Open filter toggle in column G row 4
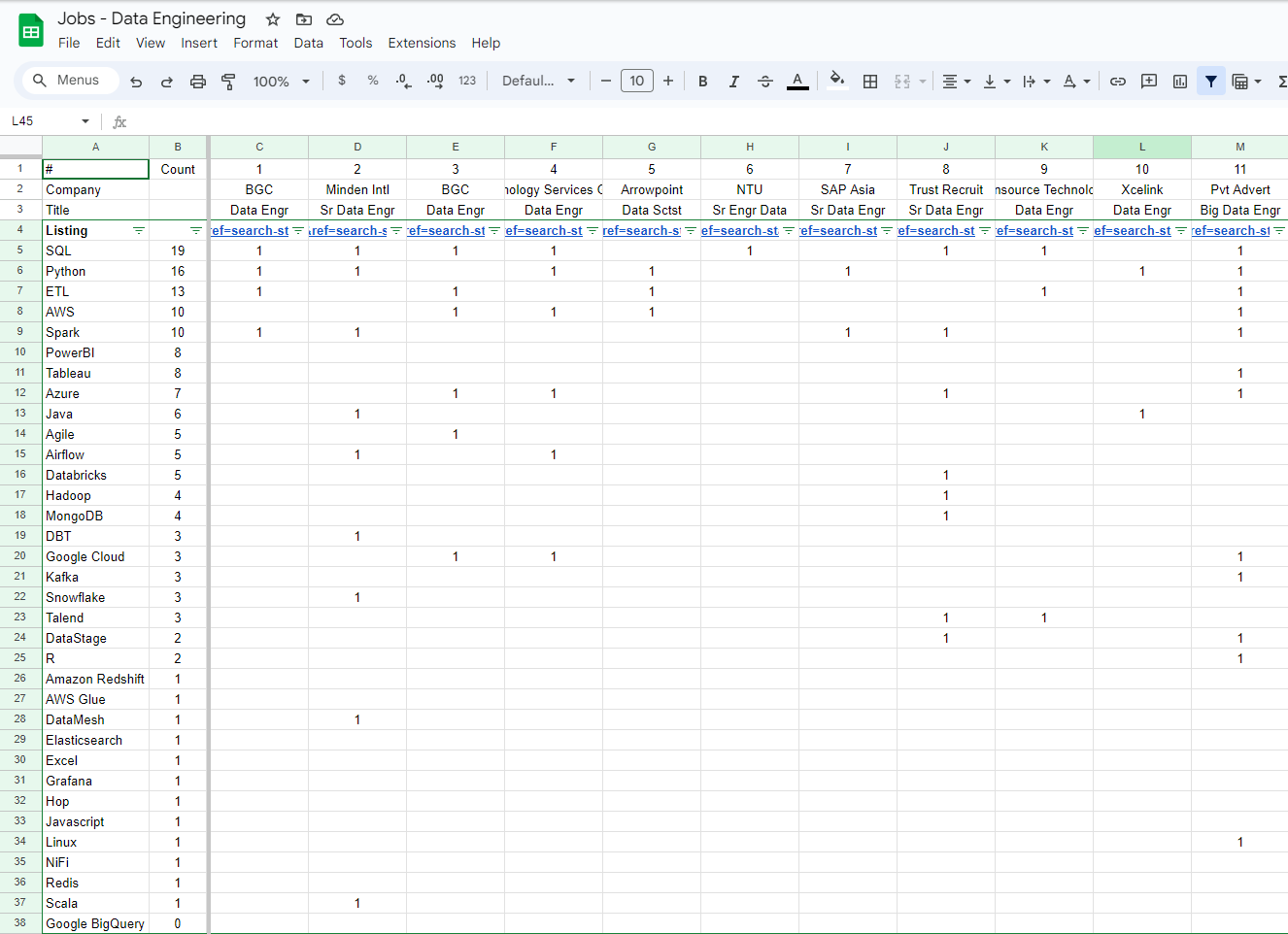Screen dimensions: 1288x934 tap(691, 231)
